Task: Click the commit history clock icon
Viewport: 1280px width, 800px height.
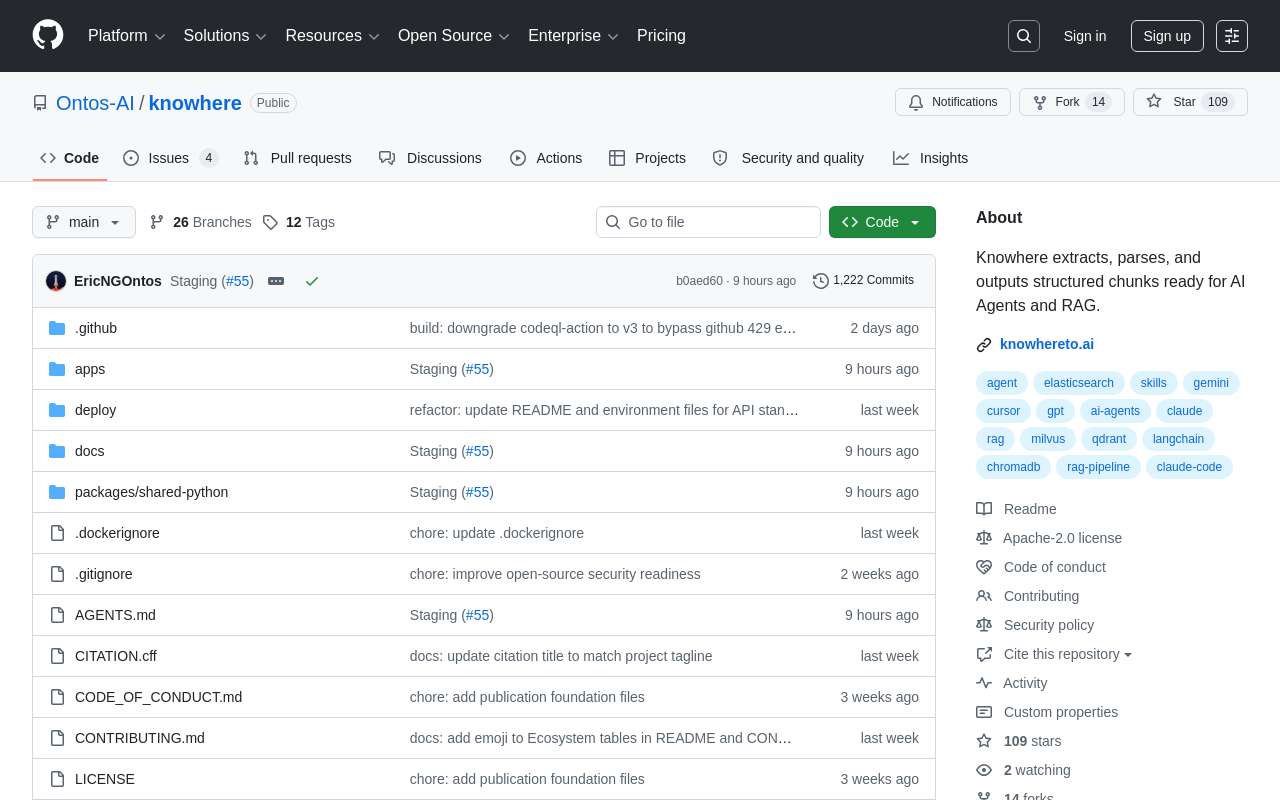Action: (821, 281)
